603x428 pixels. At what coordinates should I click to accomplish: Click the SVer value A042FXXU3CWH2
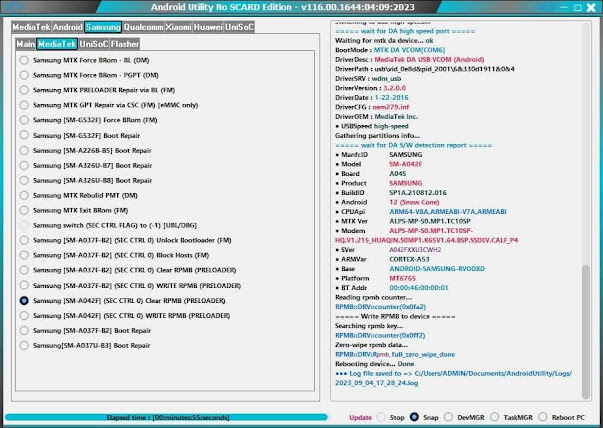click(415, 250)
